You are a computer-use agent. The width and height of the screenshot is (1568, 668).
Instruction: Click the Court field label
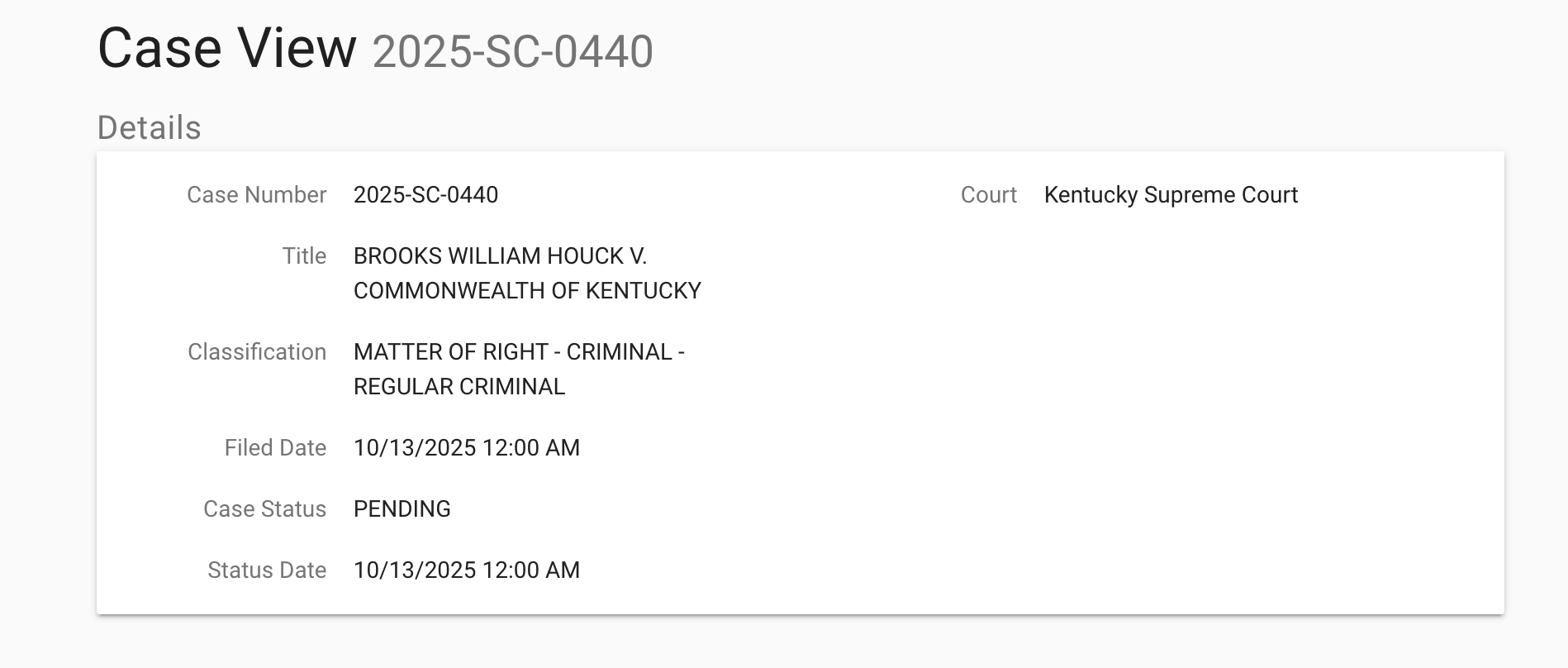(988, 195)
